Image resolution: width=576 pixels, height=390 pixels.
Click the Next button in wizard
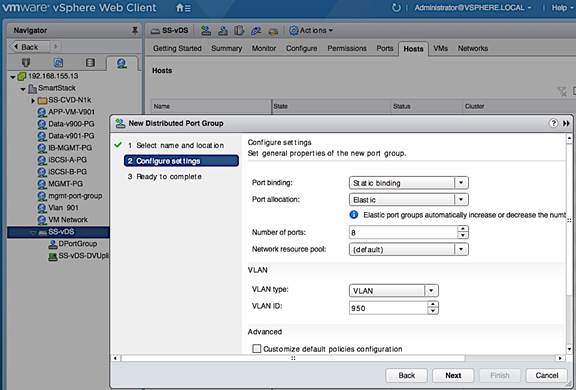[453, 375]
